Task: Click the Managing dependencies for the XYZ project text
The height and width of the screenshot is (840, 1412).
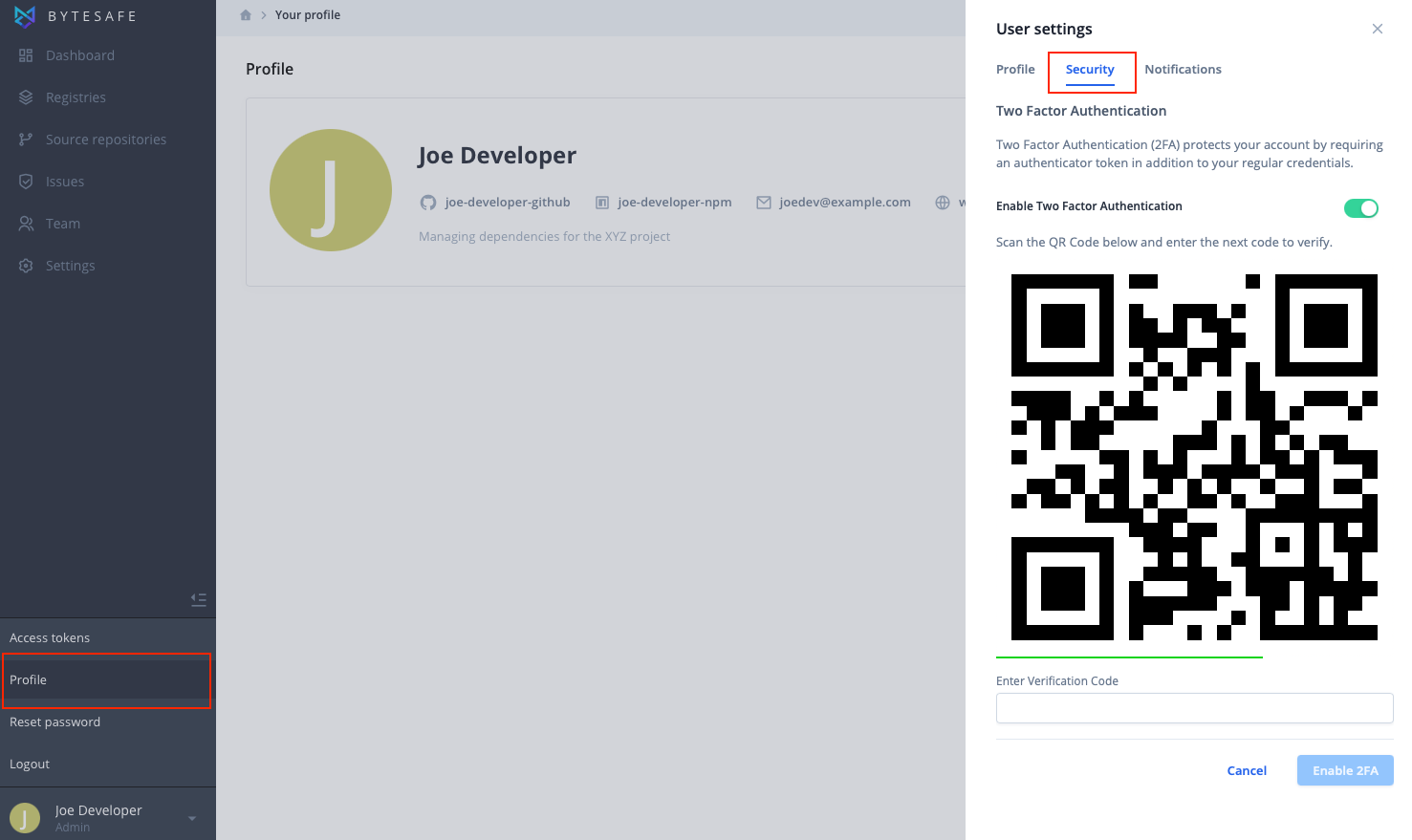Action: [544, 237]
